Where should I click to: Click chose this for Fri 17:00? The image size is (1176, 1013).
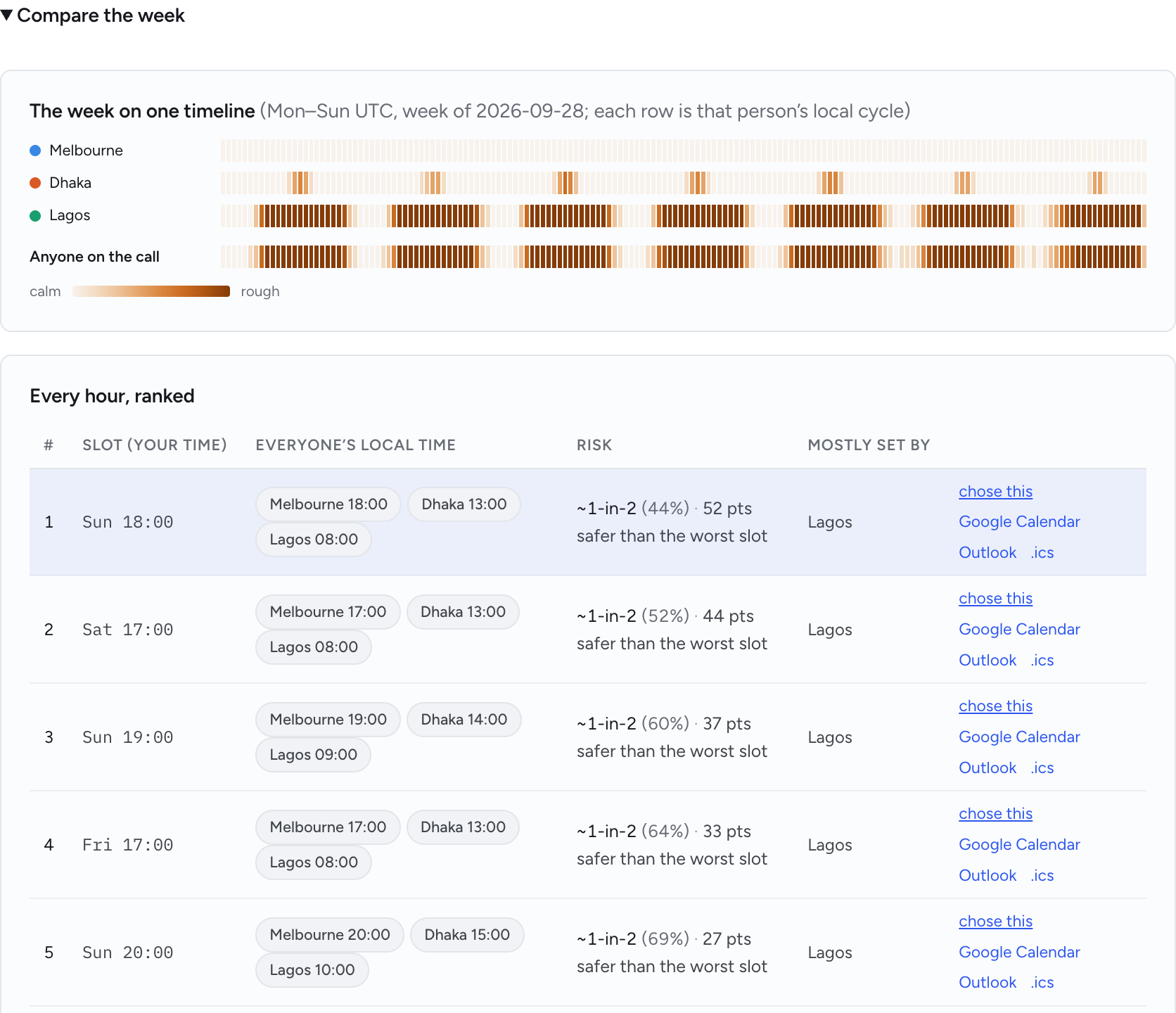pyautogui.click(x=995, y=814)
